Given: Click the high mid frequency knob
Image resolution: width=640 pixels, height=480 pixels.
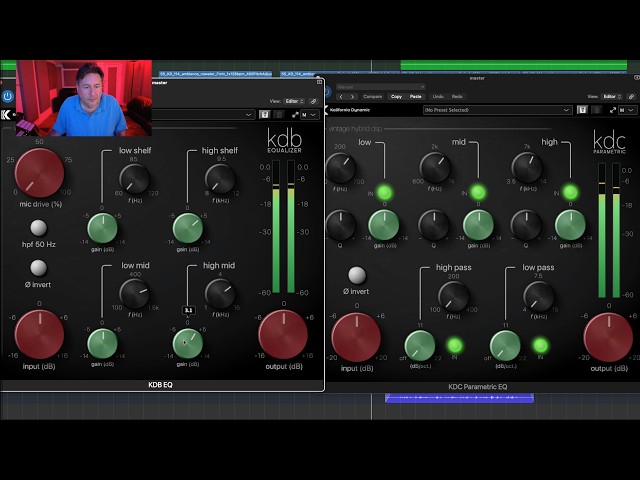Looking at the screenshot, I should 220,294.
